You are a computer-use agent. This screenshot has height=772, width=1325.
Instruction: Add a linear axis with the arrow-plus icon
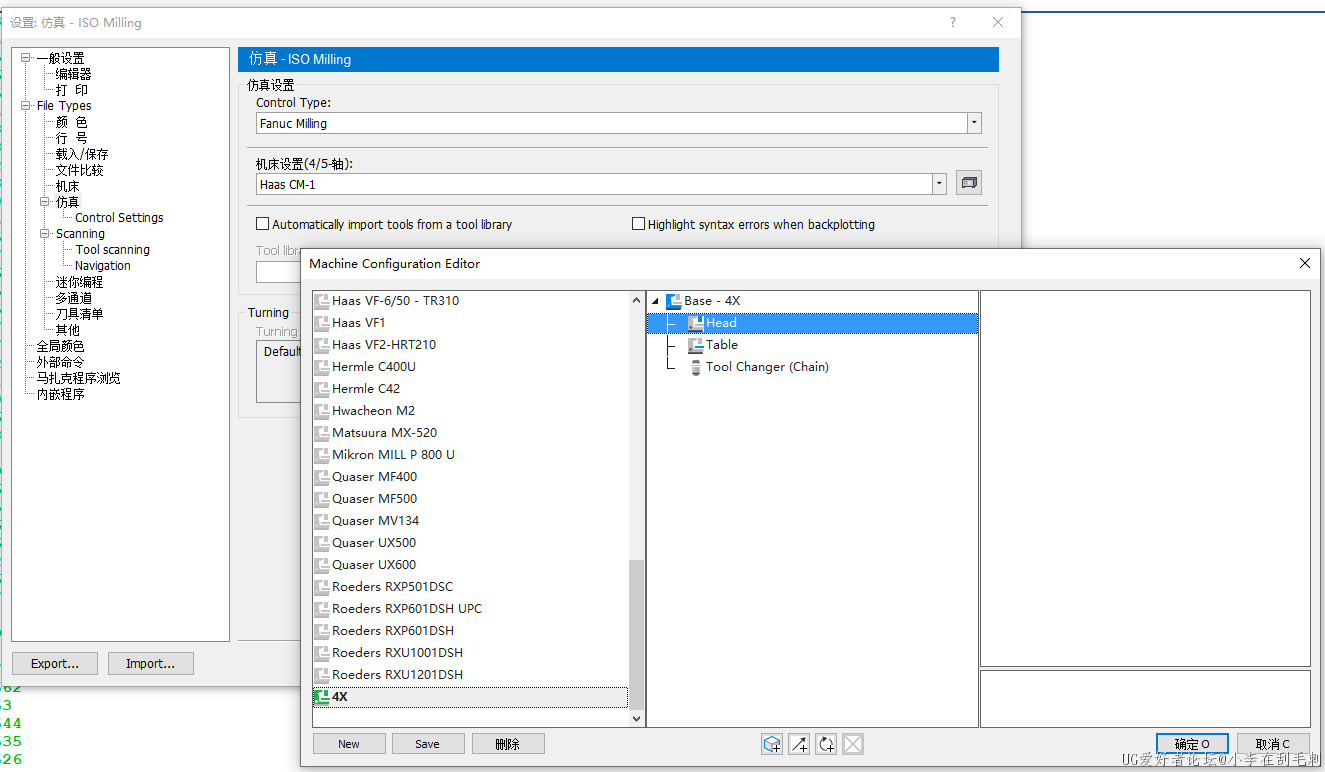click(799, 744)
